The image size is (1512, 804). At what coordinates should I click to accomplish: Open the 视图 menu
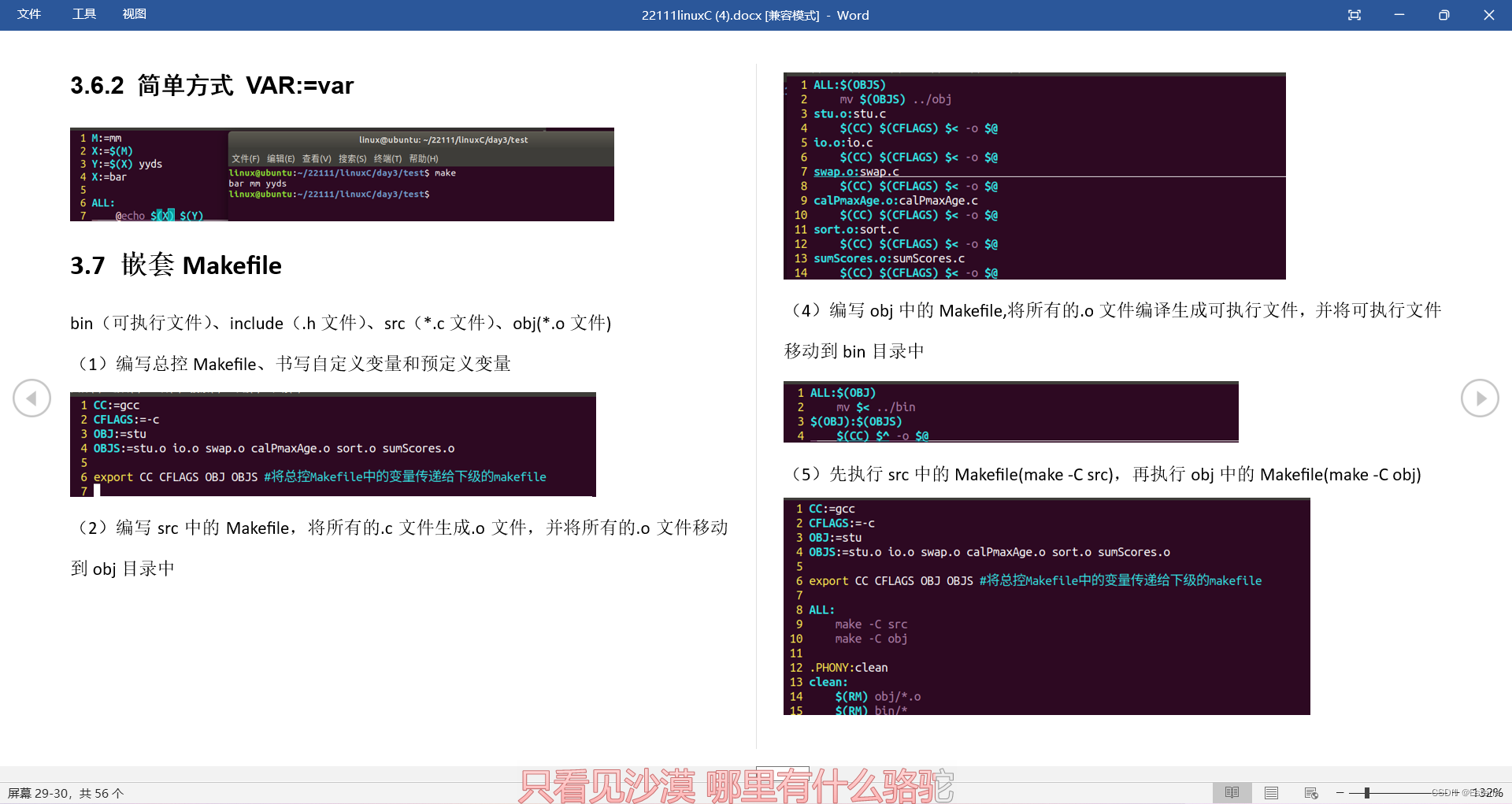134,14
